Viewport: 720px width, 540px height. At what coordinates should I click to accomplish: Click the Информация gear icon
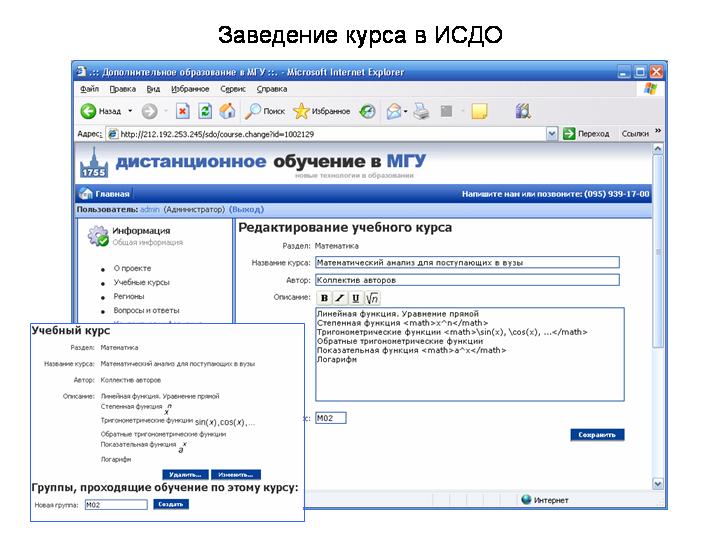(x=98, y=236)
